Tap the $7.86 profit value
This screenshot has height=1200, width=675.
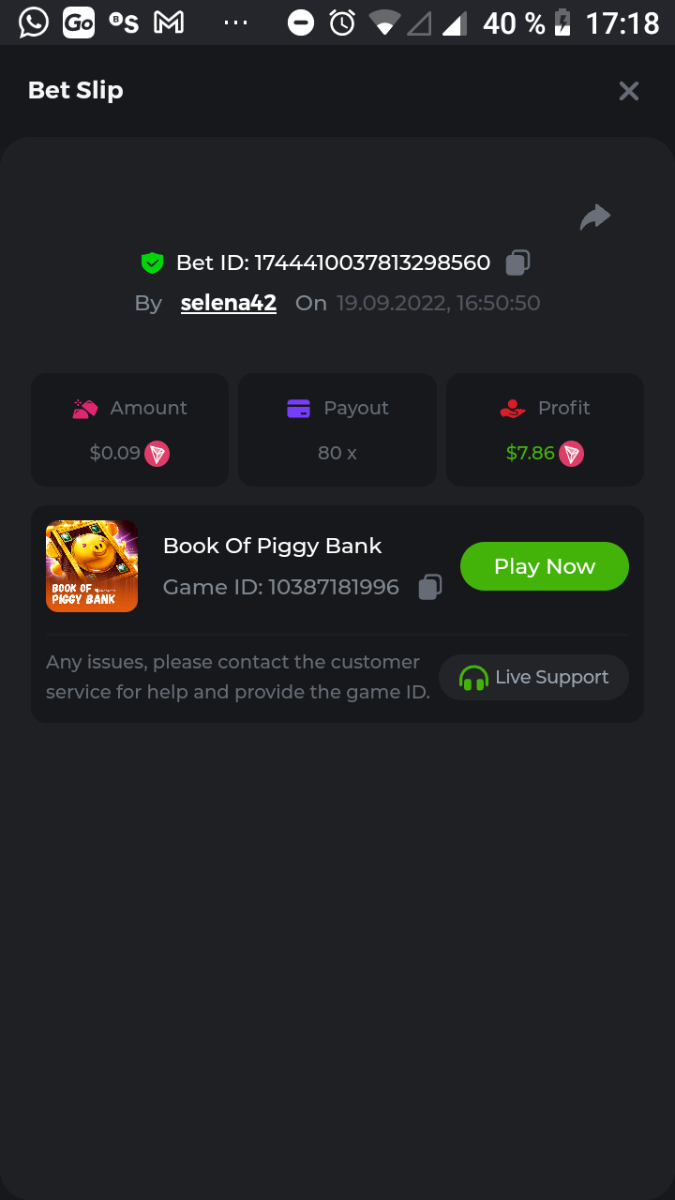(x=530, y=453)
